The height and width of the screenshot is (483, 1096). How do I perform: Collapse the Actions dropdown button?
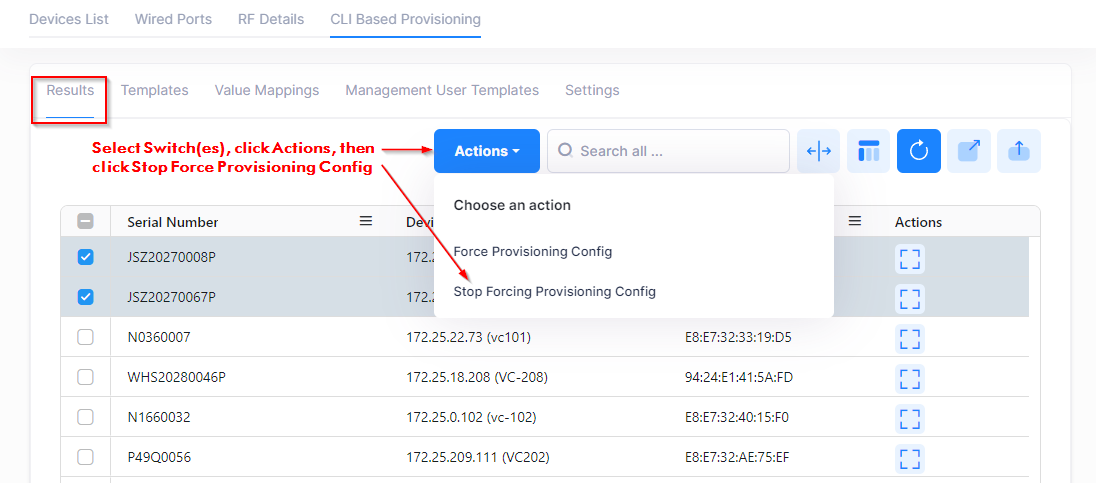tap(486, 151)
